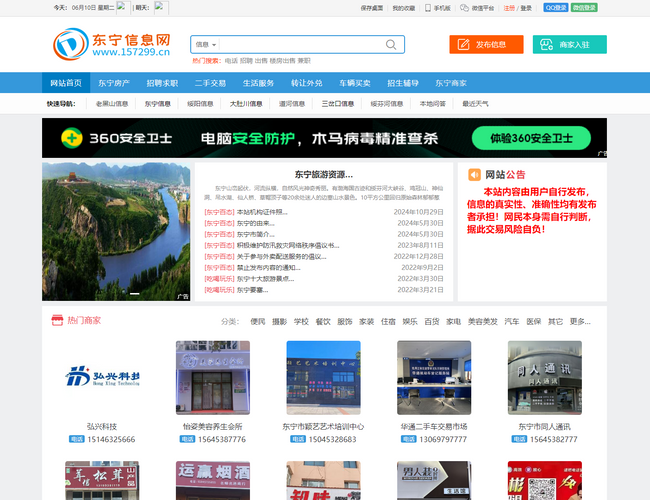Click 老黑山信息 quick navigation link
The image size is (650, 500).
[112, 104]
